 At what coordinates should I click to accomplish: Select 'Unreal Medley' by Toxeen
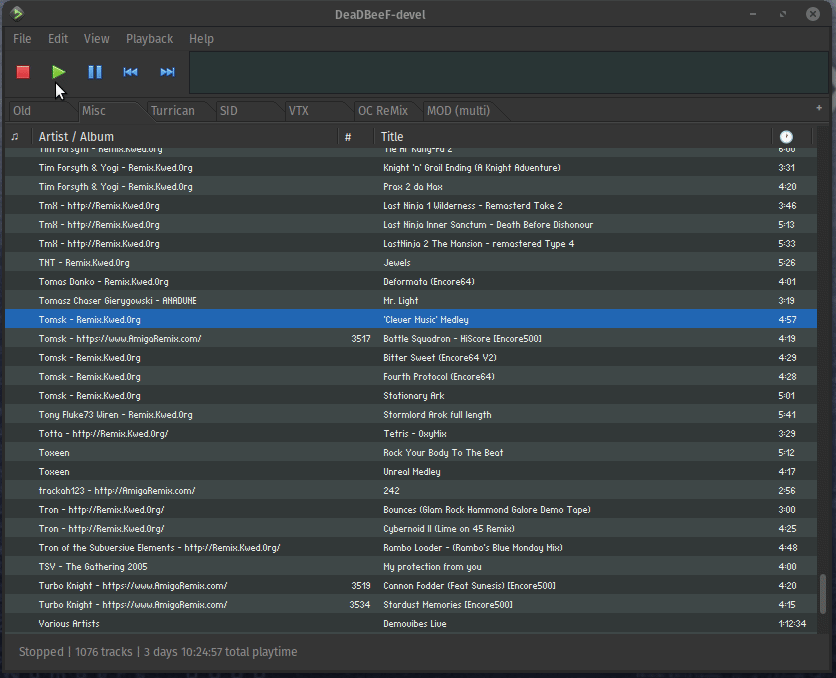coord(411,472)
